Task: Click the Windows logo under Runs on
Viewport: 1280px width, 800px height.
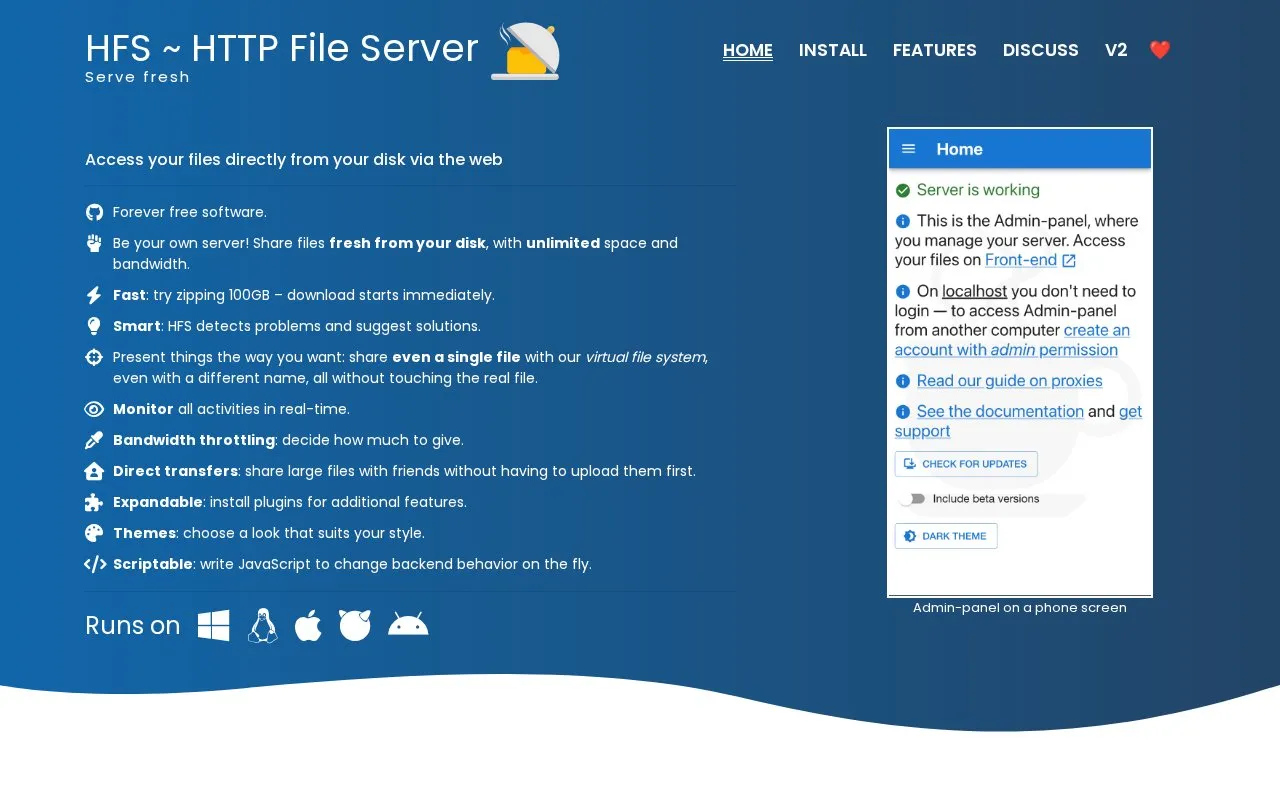Action: pyautogui.click(x=214, y=626)
